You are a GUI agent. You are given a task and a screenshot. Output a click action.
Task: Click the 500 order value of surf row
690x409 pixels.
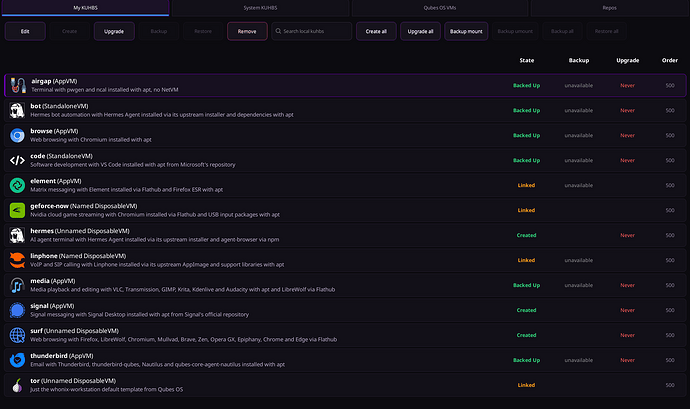click(x=670, y=335)
